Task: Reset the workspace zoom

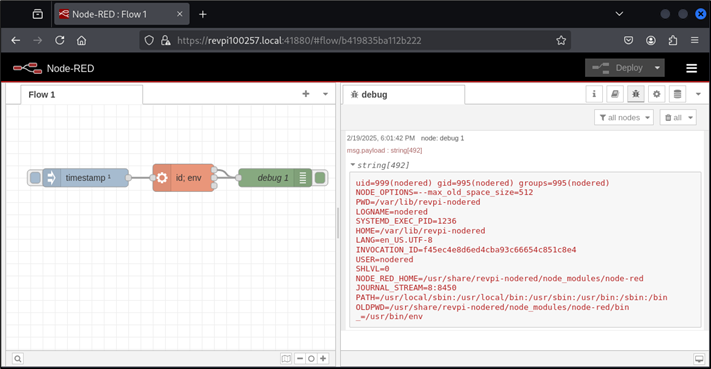Action: [x=311, y=359]
